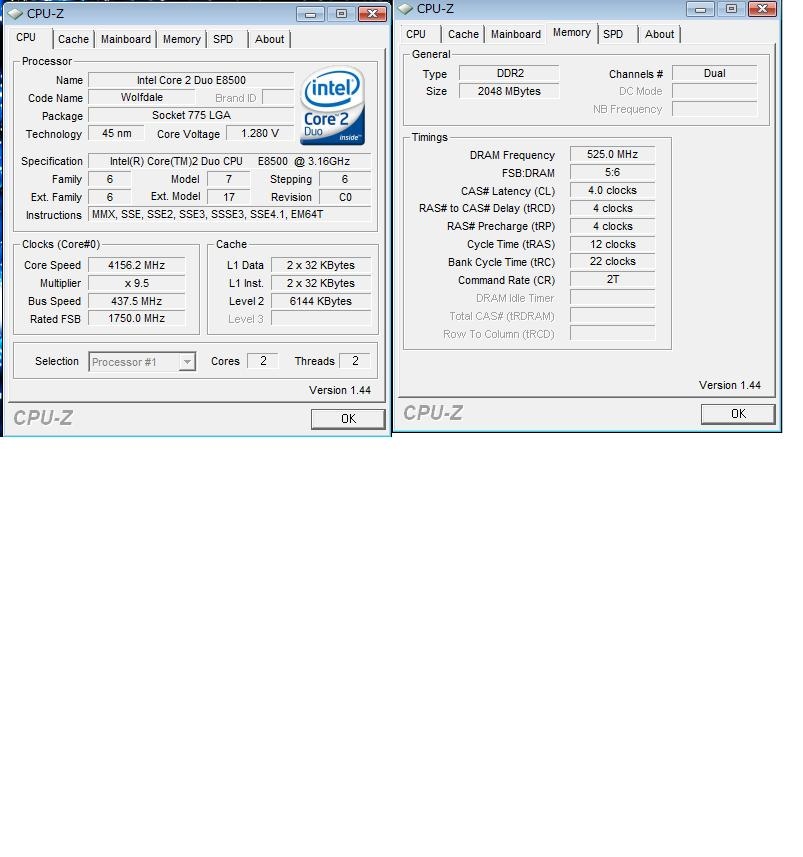The image size is (803, 857).
Task: Click the core speed value '4156.2 MHz'
Action: click(137, 265)
